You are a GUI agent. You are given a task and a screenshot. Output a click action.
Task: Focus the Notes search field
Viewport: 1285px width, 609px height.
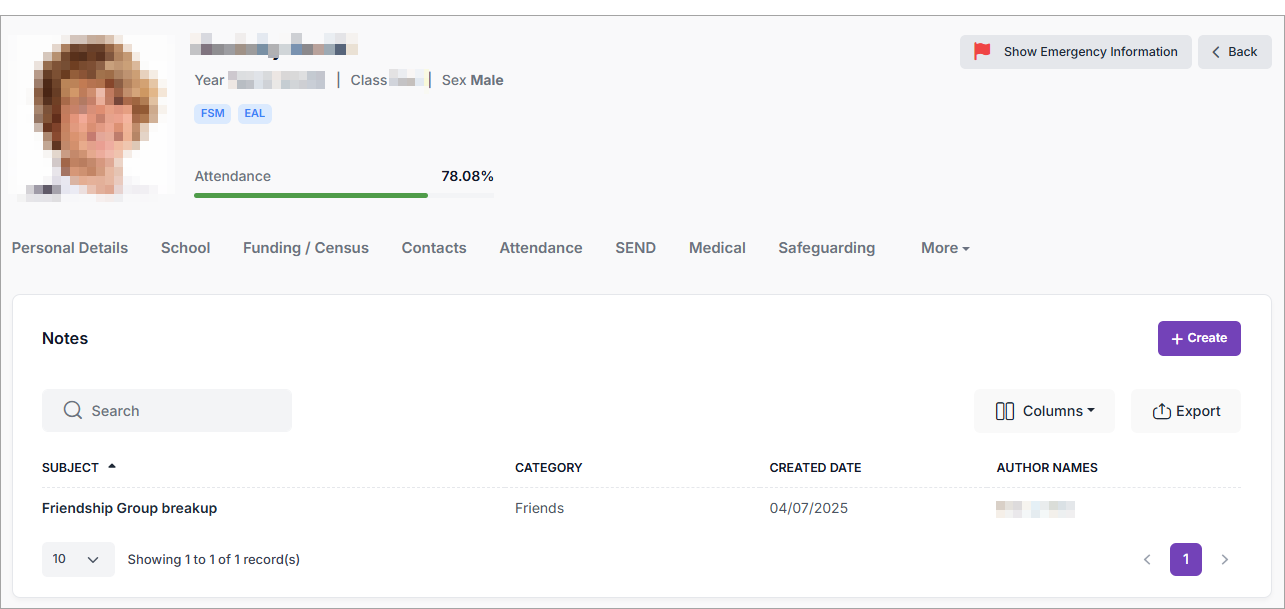pos(180,411)
